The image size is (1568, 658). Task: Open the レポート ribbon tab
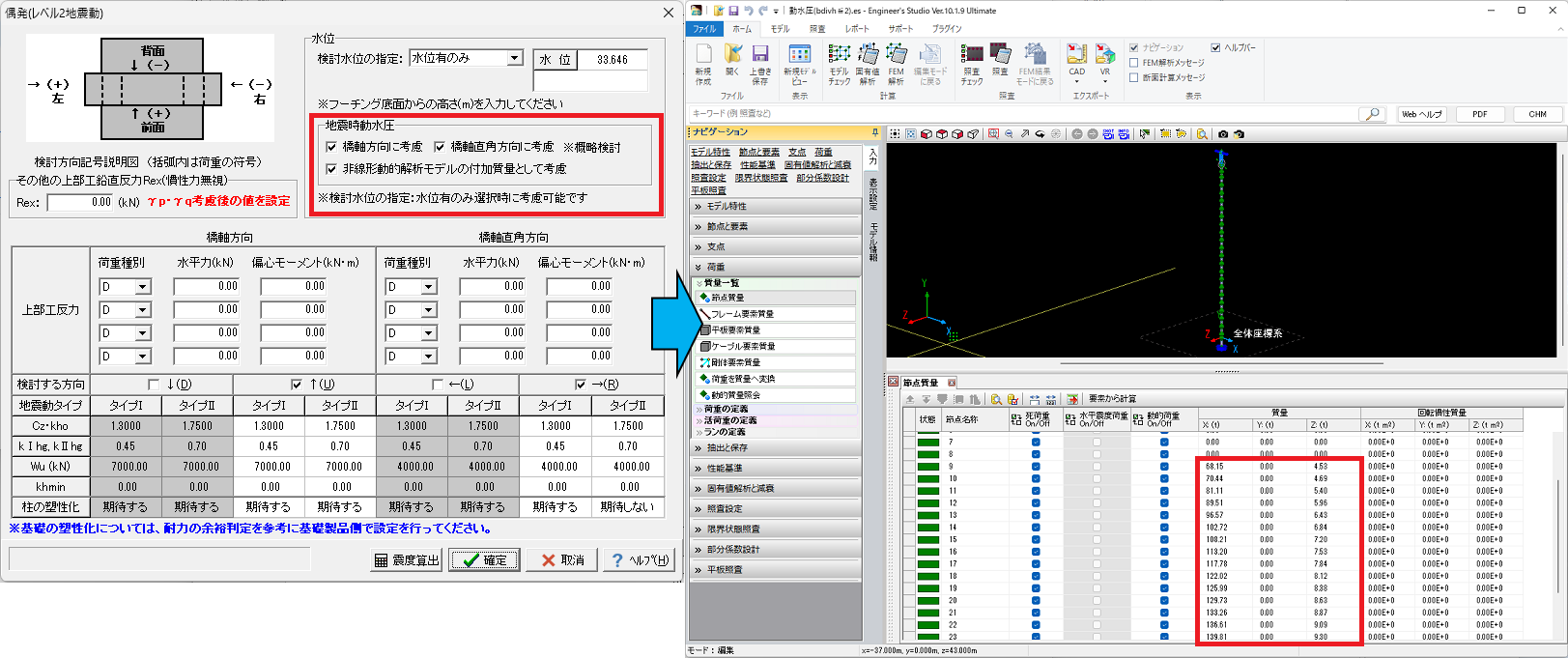856,29
